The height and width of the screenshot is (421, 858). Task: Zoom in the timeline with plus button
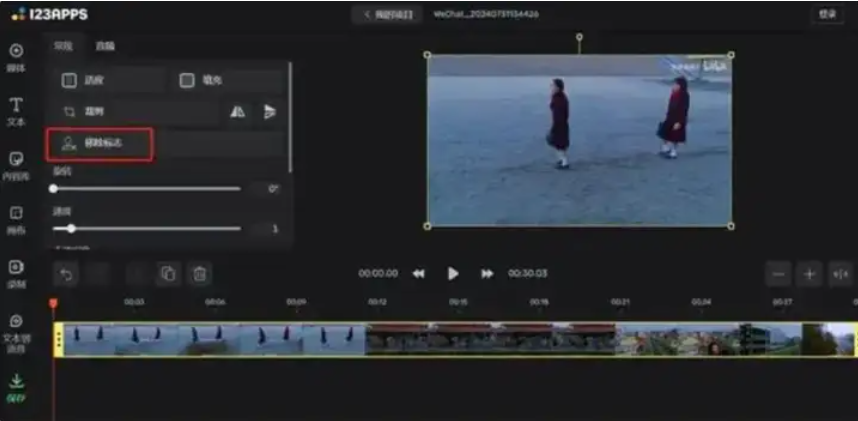(x=809, y=273)
